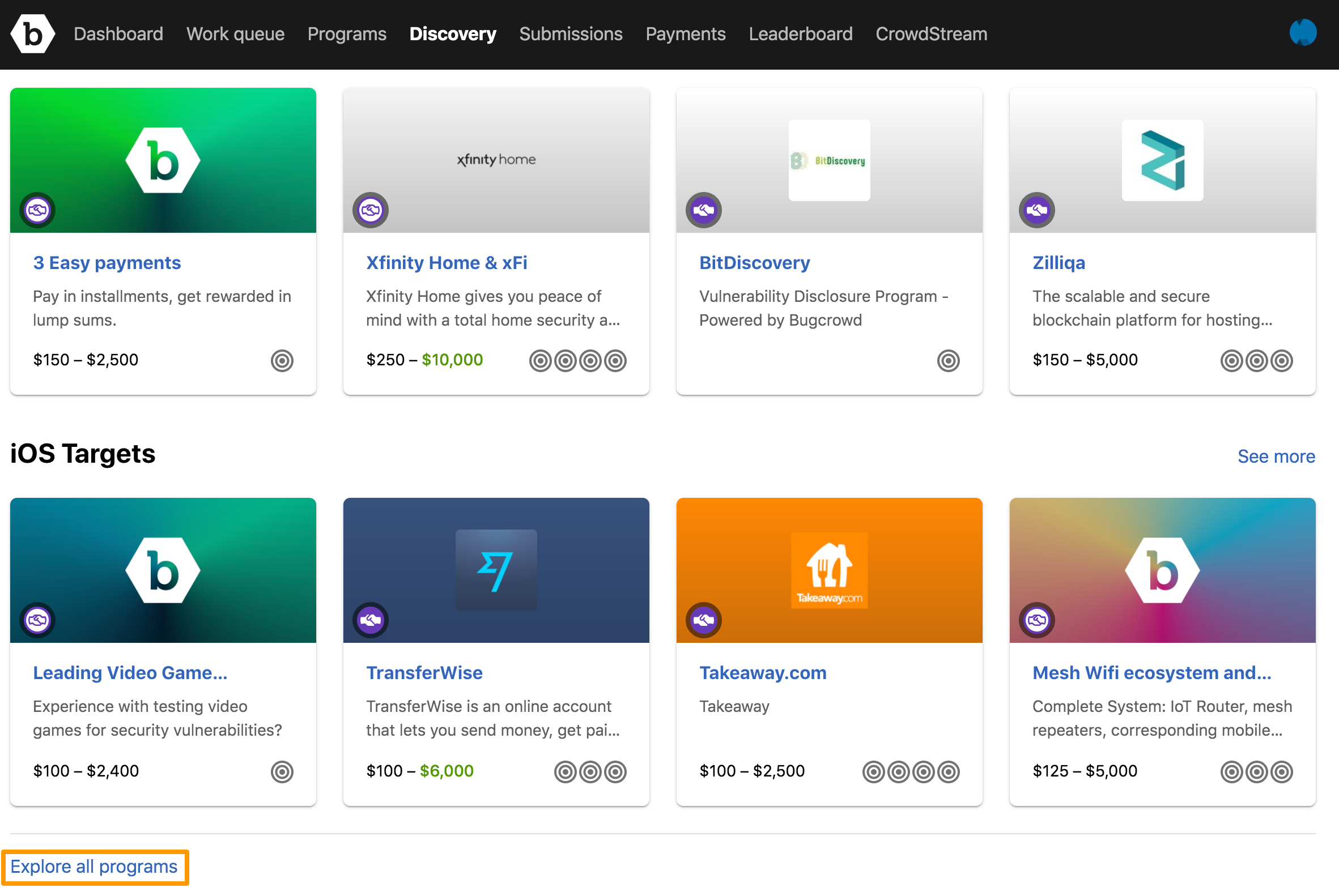Open Mesh Wifi ecosystem program title
The width and height of the screenshot is (1339, 896).
click(x=1151, y=673)
